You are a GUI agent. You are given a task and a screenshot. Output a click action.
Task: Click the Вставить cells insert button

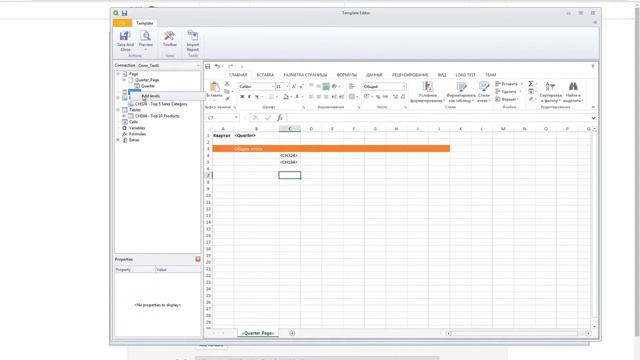(x=509, y=84)
